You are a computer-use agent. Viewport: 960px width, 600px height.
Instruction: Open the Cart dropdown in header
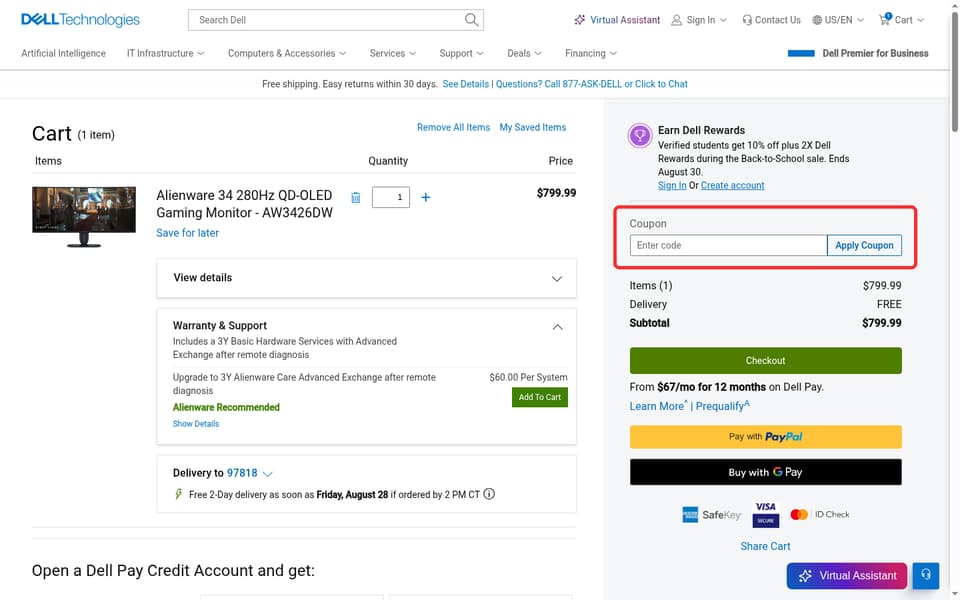pos(901,20)
